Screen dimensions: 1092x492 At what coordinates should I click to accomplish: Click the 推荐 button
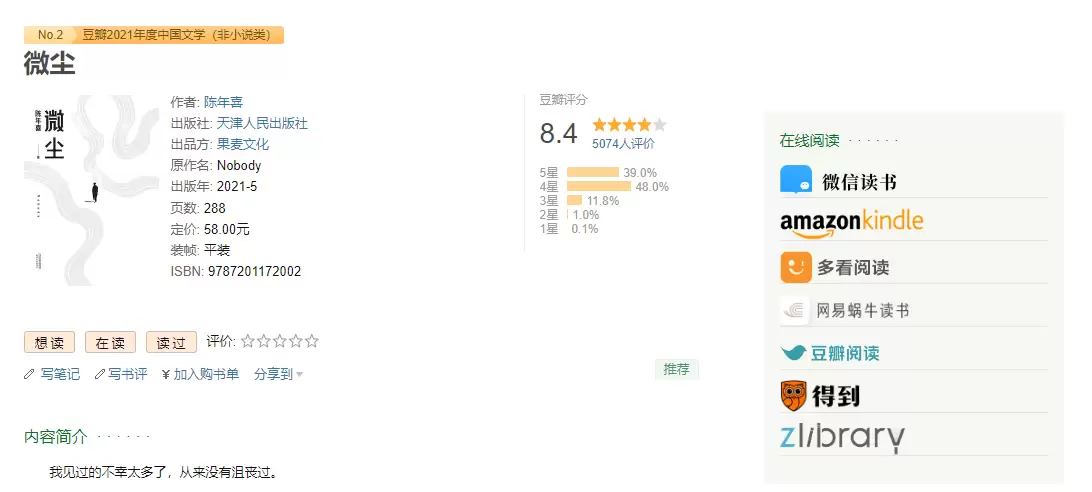(x=676, y=369)
